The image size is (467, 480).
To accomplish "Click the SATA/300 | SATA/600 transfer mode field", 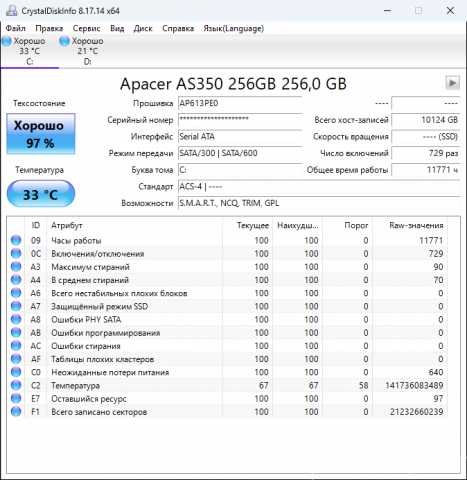I will [240, 153].
